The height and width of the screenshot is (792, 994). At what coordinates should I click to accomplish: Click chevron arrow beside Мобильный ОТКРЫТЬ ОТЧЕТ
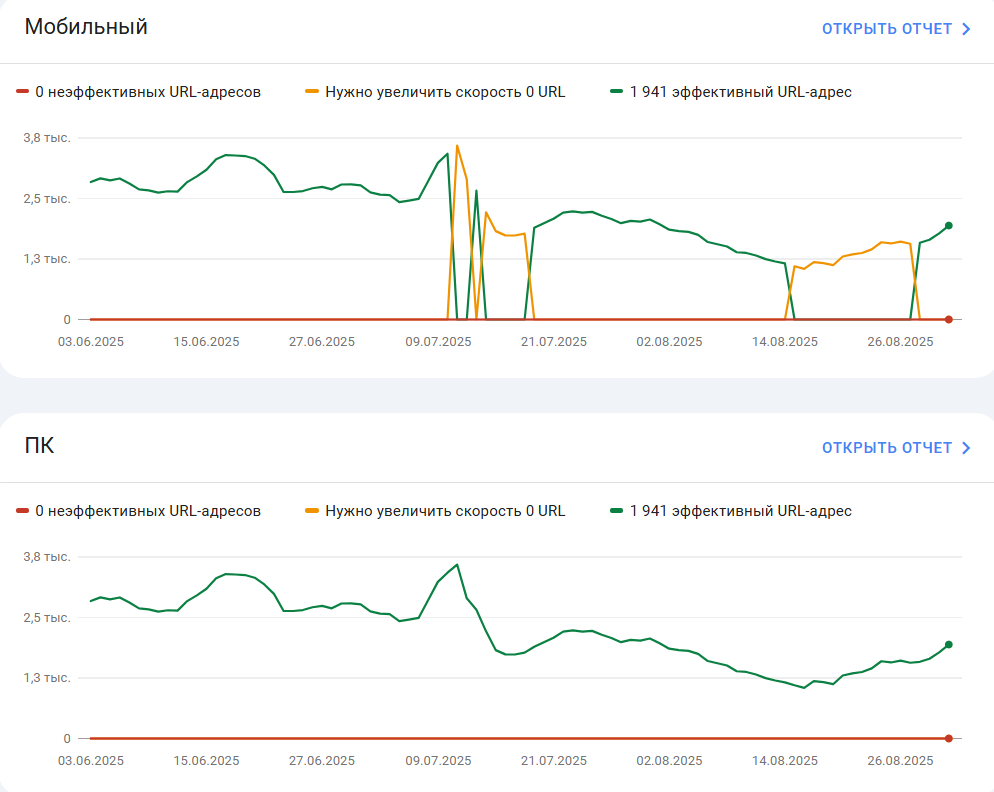coord(966,29)
